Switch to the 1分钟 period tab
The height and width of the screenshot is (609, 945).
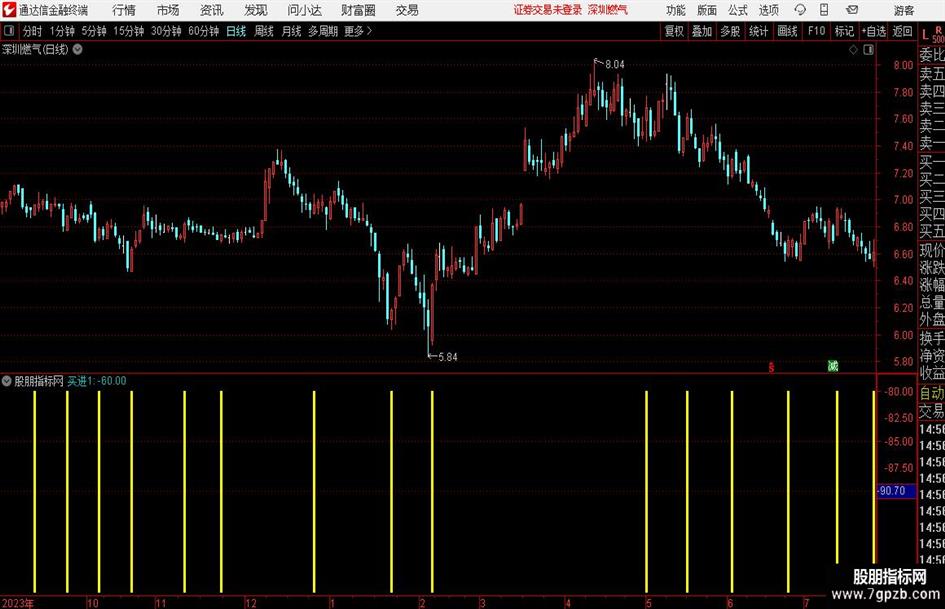[62, 31]
